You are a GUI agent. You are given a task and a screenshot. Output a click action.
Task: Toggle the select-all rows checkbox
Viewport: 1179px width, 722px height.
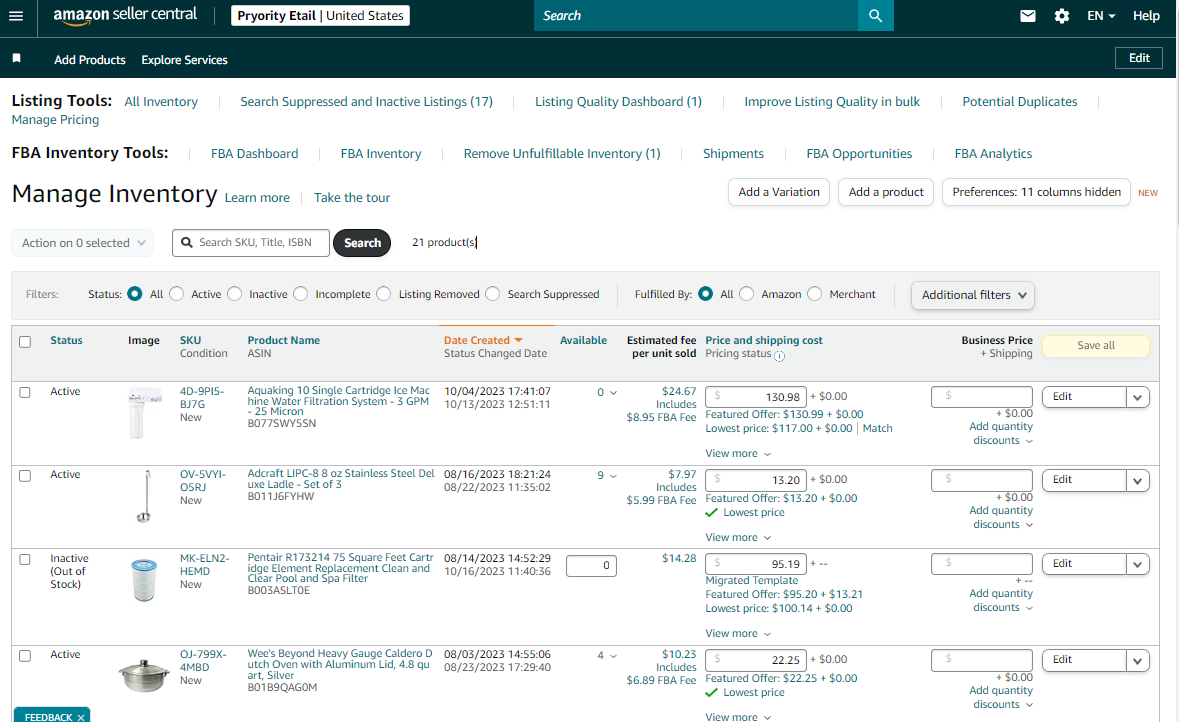click(x=25, y=341)
